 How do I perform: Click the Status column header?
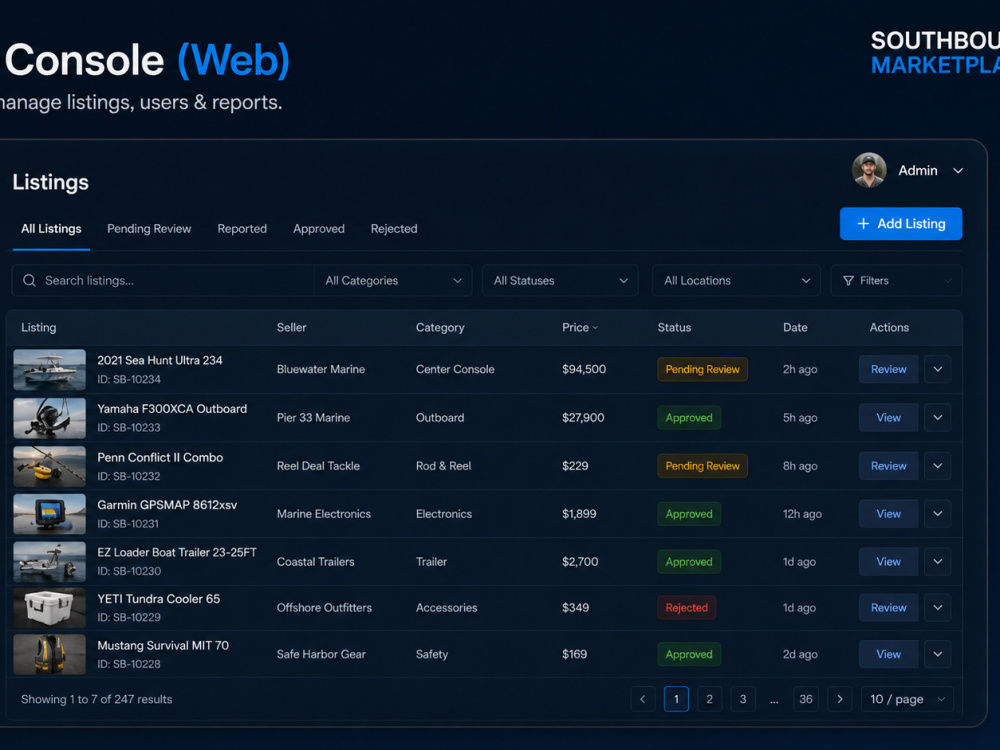(x=674, y=327)
